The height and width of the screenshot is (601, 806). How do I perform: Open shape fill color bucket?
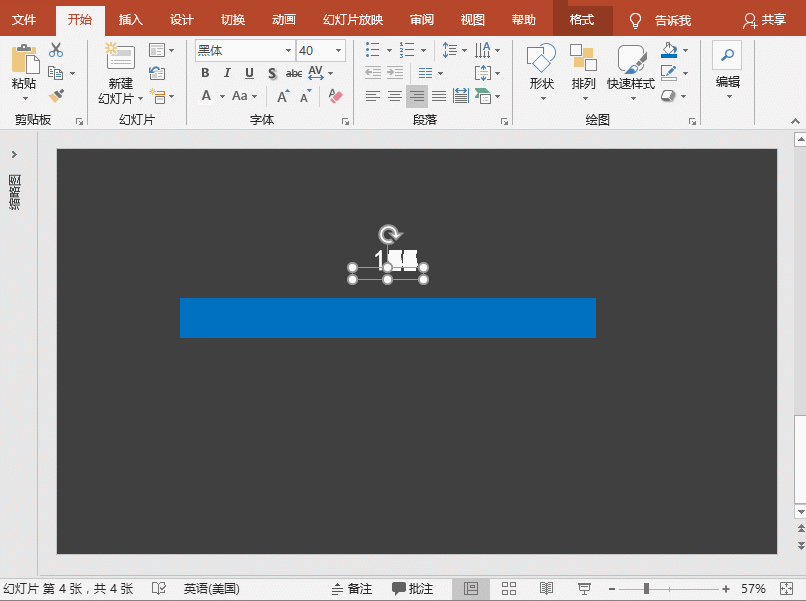pos(669,50)
